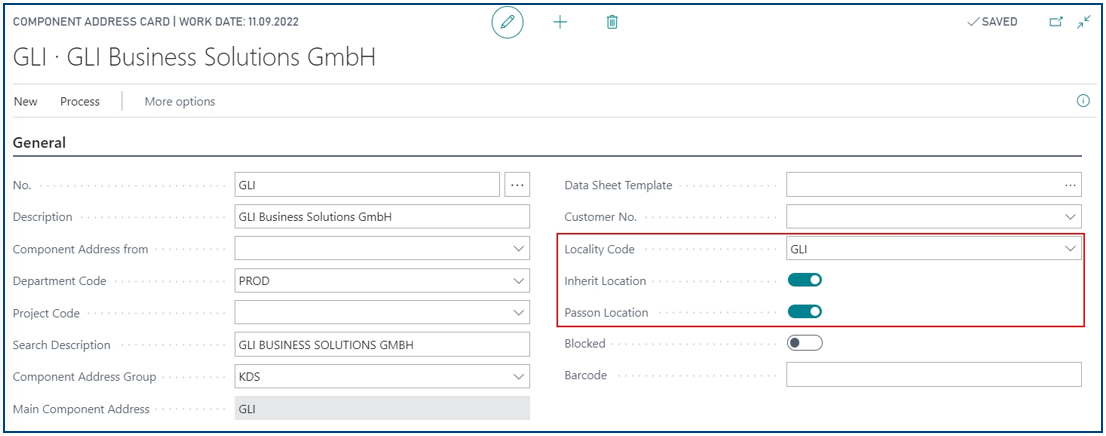Enable the Blocked switch
Screen dimensions: 1106x436
tap(805, 344)
